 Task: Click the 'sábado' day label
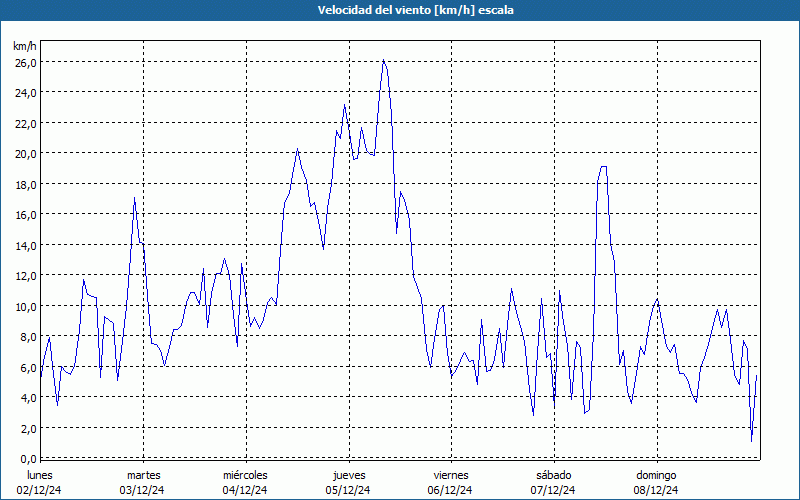554,476
